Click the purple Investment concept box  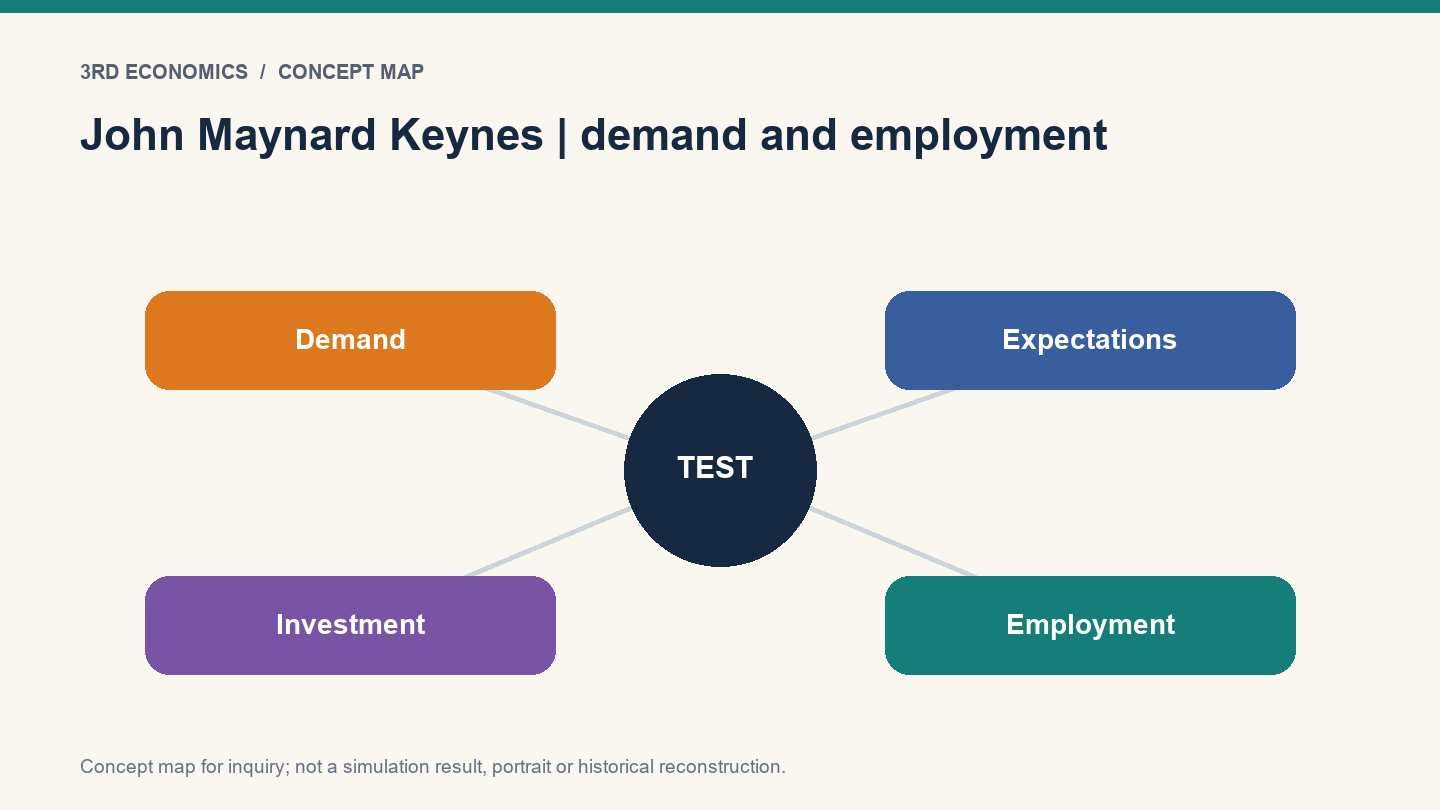coord(350,625)
